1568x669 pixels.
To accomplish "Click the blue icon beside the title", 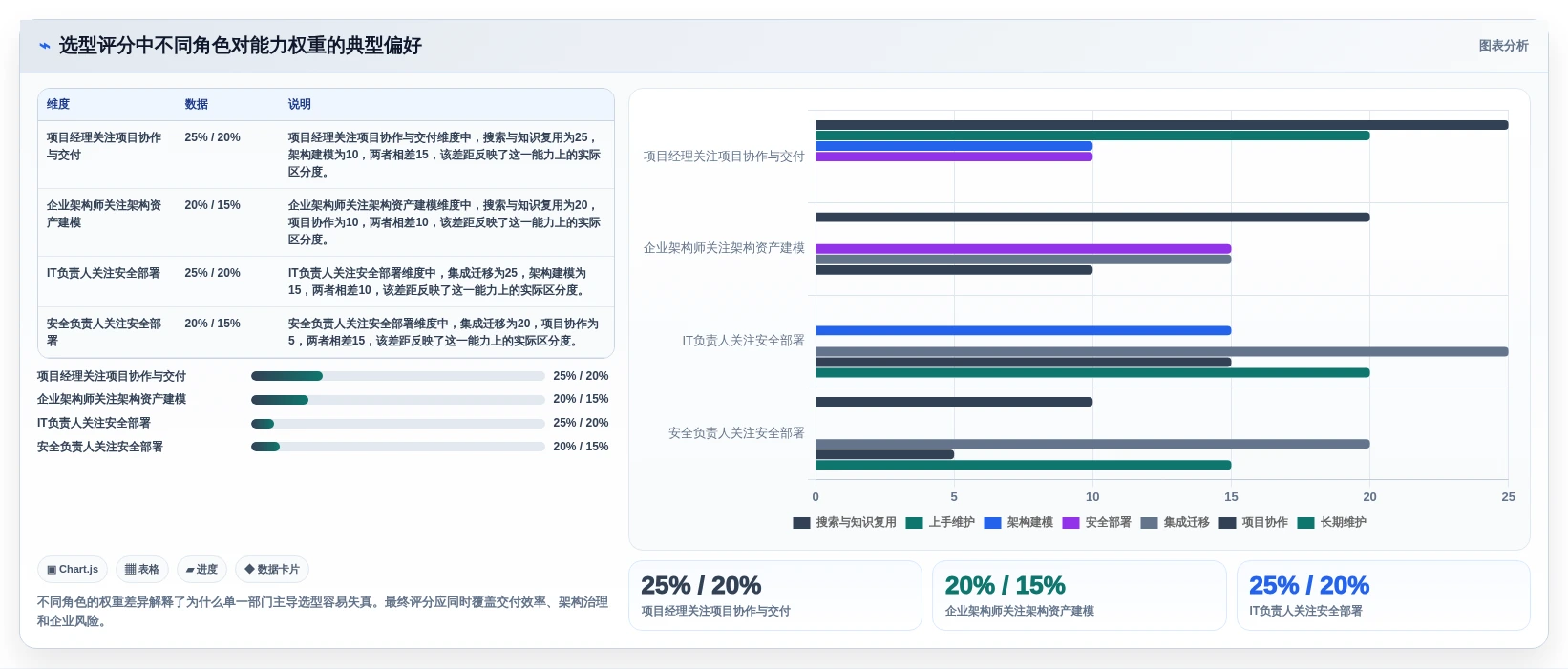I will pyautogui.click(x=44, y=46).
